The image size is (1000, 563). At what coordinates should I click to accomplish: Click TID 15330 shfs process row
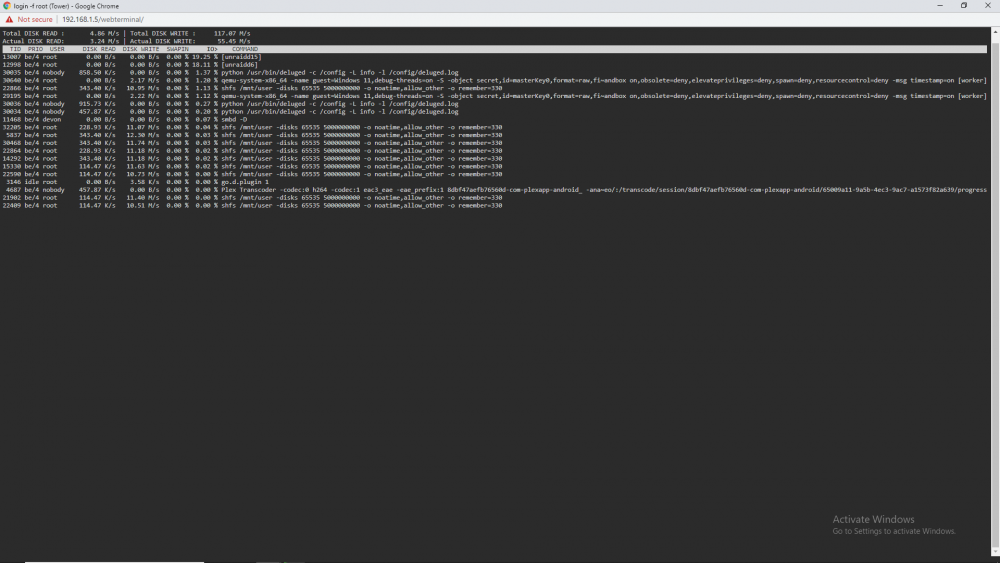[252, 166]
